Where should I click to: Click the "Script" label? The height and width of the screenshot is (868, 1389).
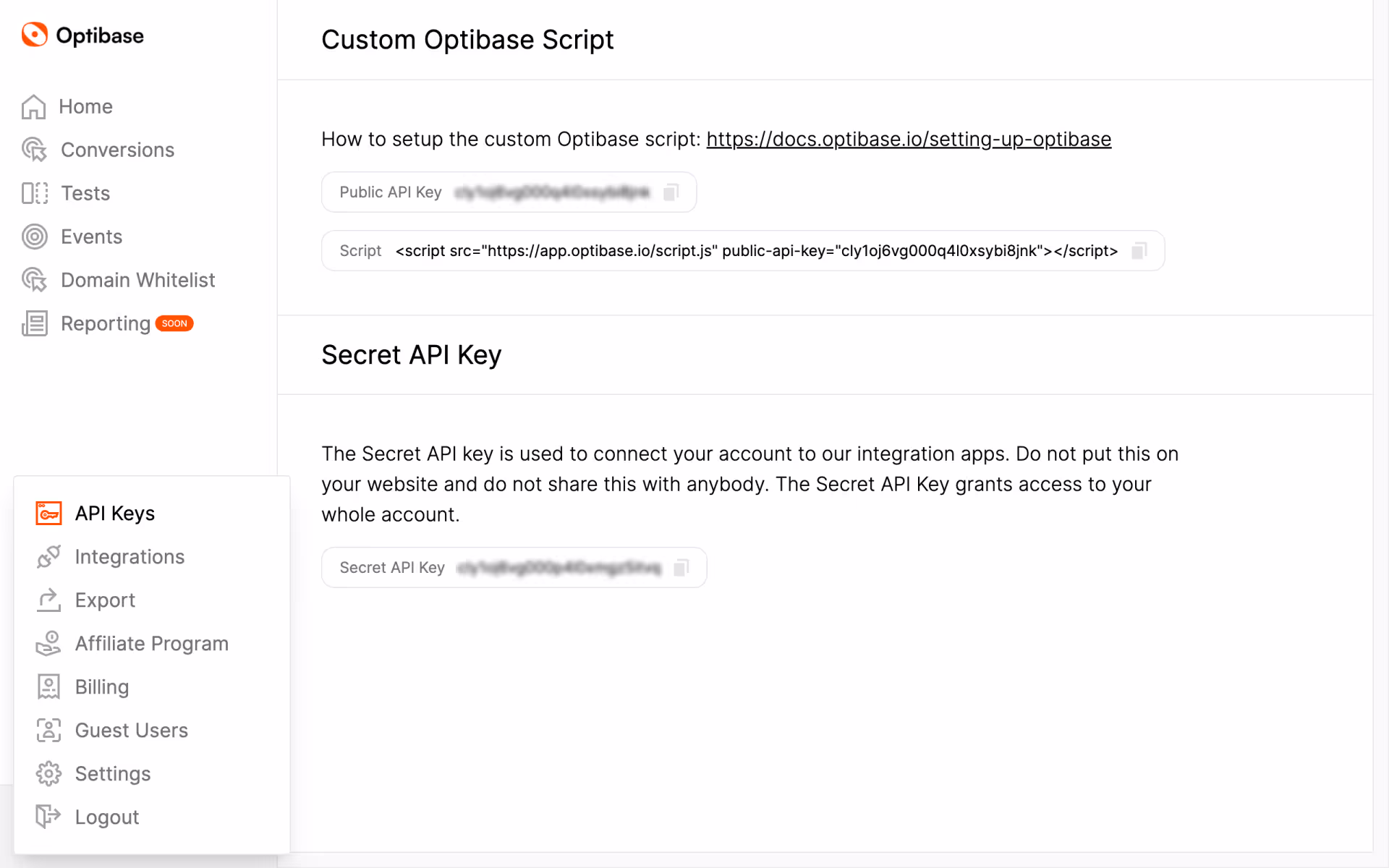coord(360,251)
